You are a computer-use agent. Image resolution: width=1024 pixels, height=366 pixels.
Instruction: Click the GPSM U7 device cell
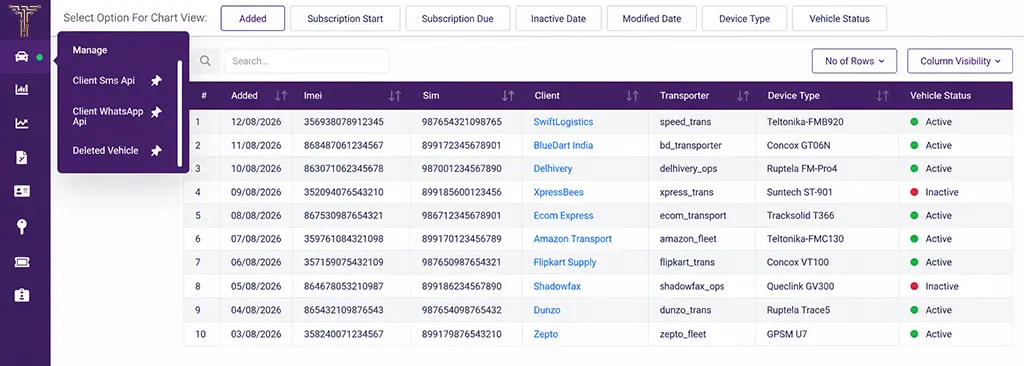tap(787, 334)
